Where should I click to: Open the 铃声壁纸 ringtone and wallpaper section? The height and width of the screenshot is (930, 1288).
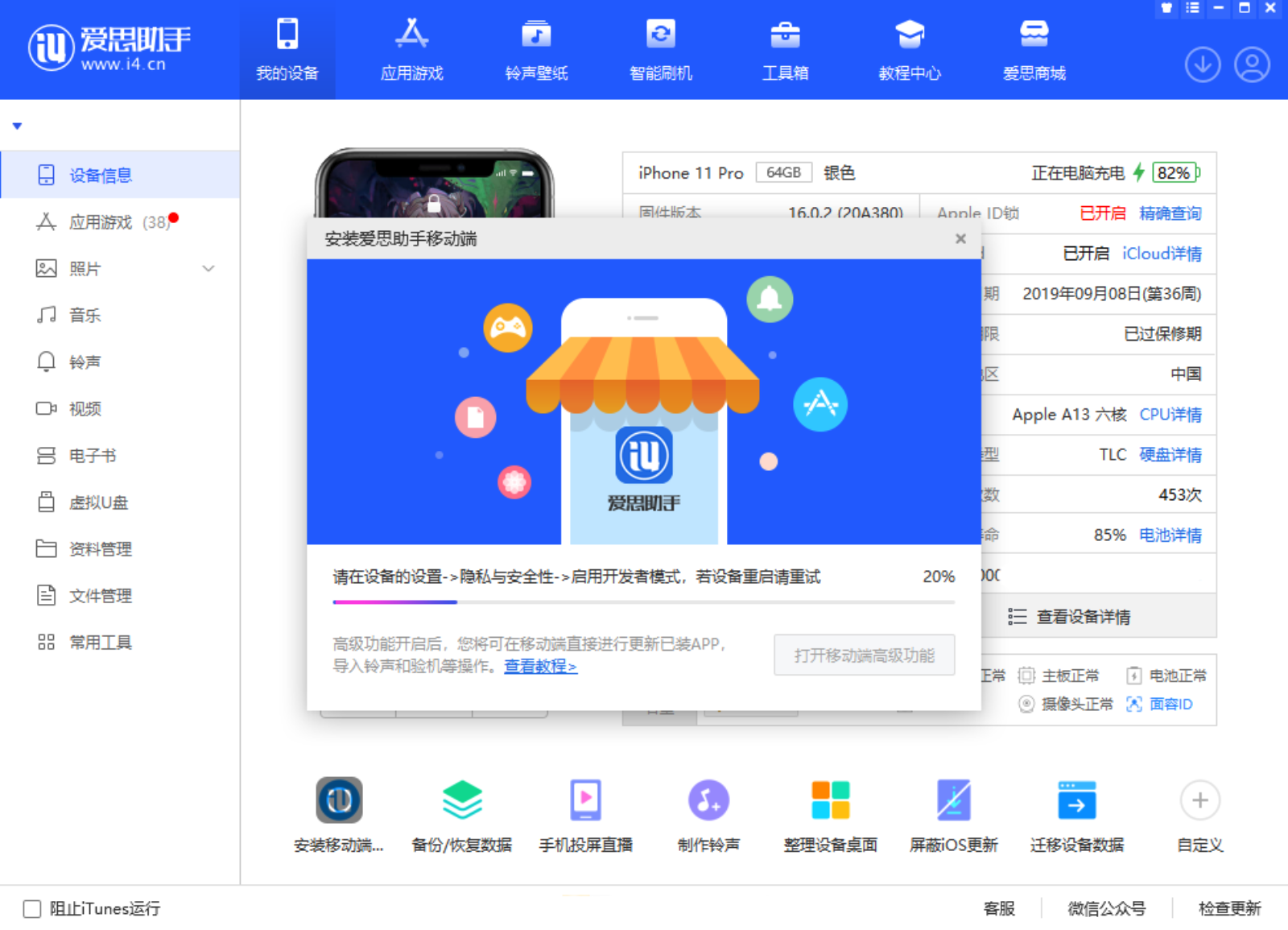(x=536, y=48)
